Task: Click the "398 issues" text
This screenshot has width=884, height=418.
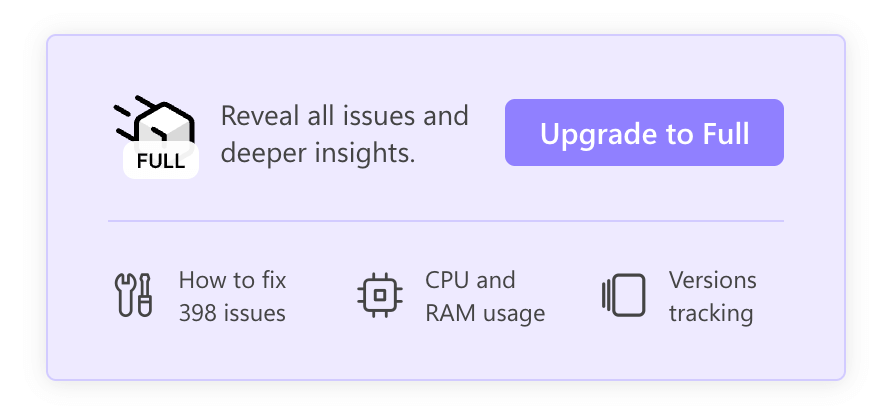Action: 232,313
